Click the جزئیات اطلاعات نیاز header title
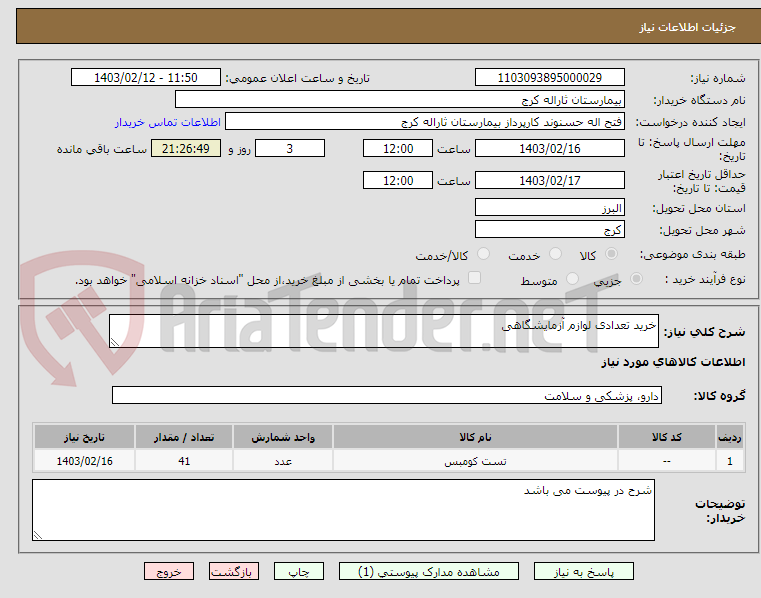The width and height of the screenshot is (761, 598). point(687,27)
